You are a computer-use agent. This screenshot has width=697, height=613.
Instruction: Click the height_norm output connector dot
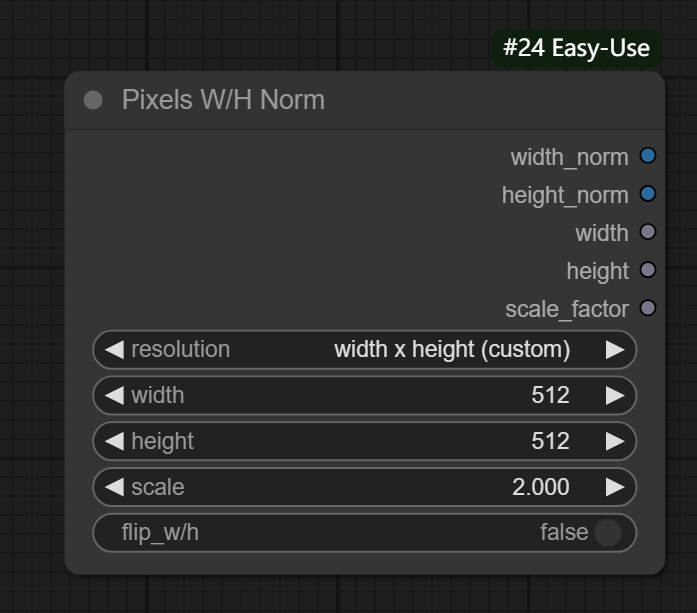click(x=648, y=194)
